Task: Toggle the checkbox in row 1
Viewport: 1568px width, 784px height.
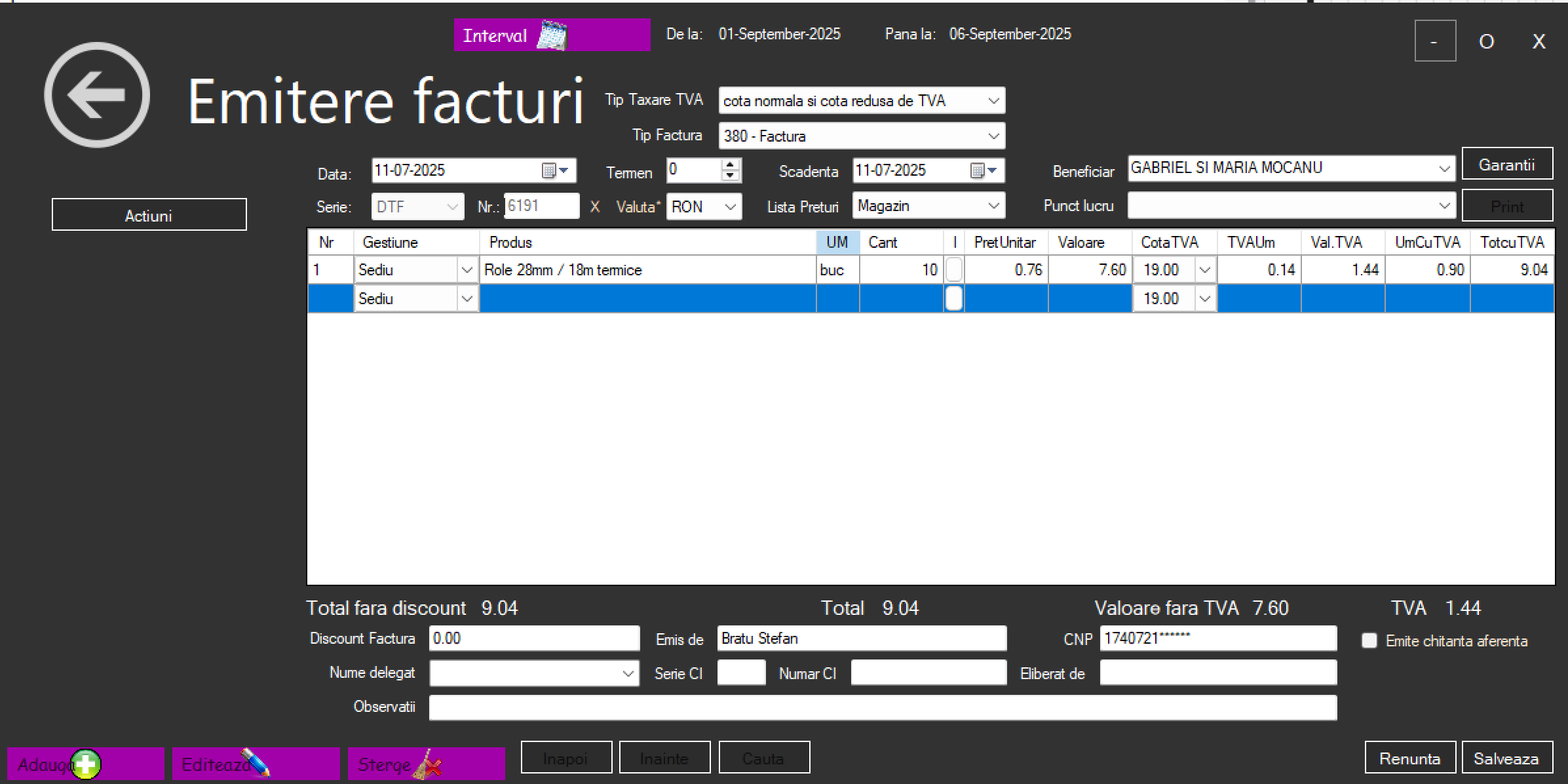Action: pos(954,269)
